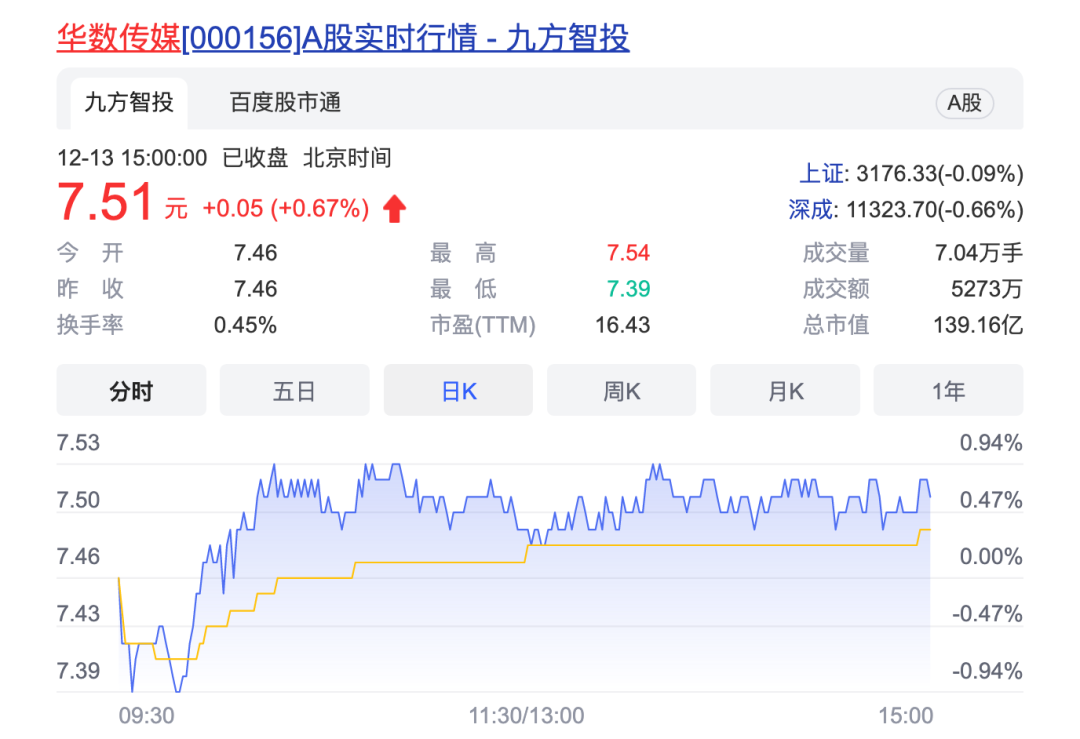Switch to the 月K chart view
The height and width of the screenshot is (739, 1080).
click(x=785, y=391)
